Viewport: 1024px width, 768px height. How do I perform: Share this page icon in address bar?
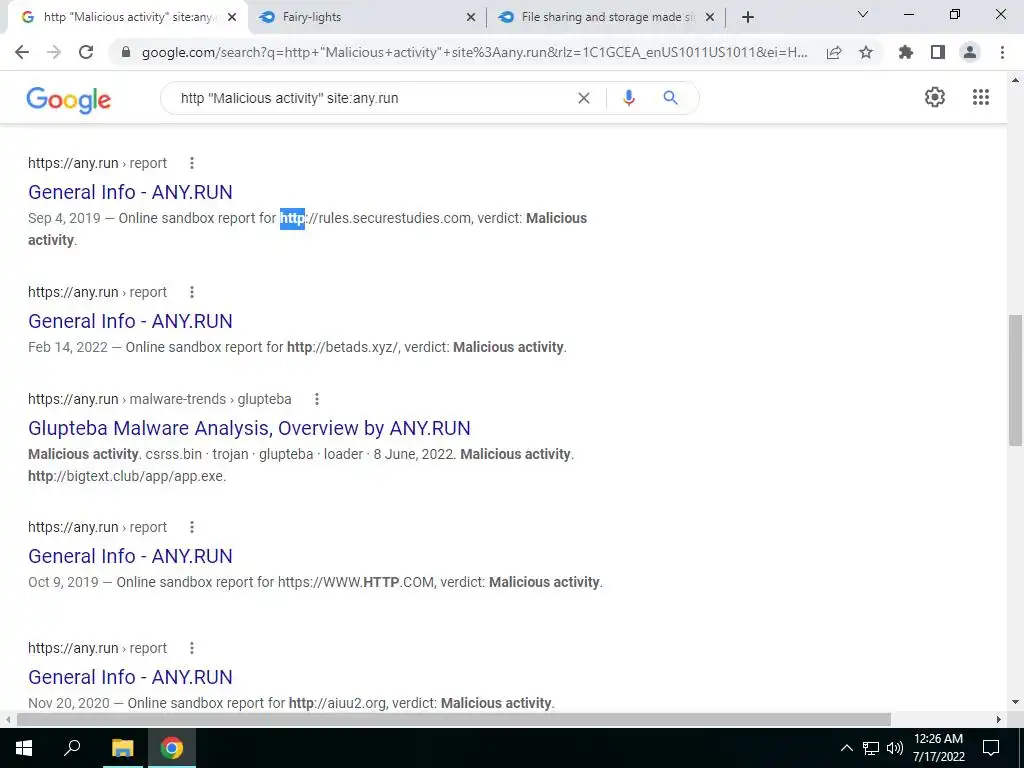point(834,52)
